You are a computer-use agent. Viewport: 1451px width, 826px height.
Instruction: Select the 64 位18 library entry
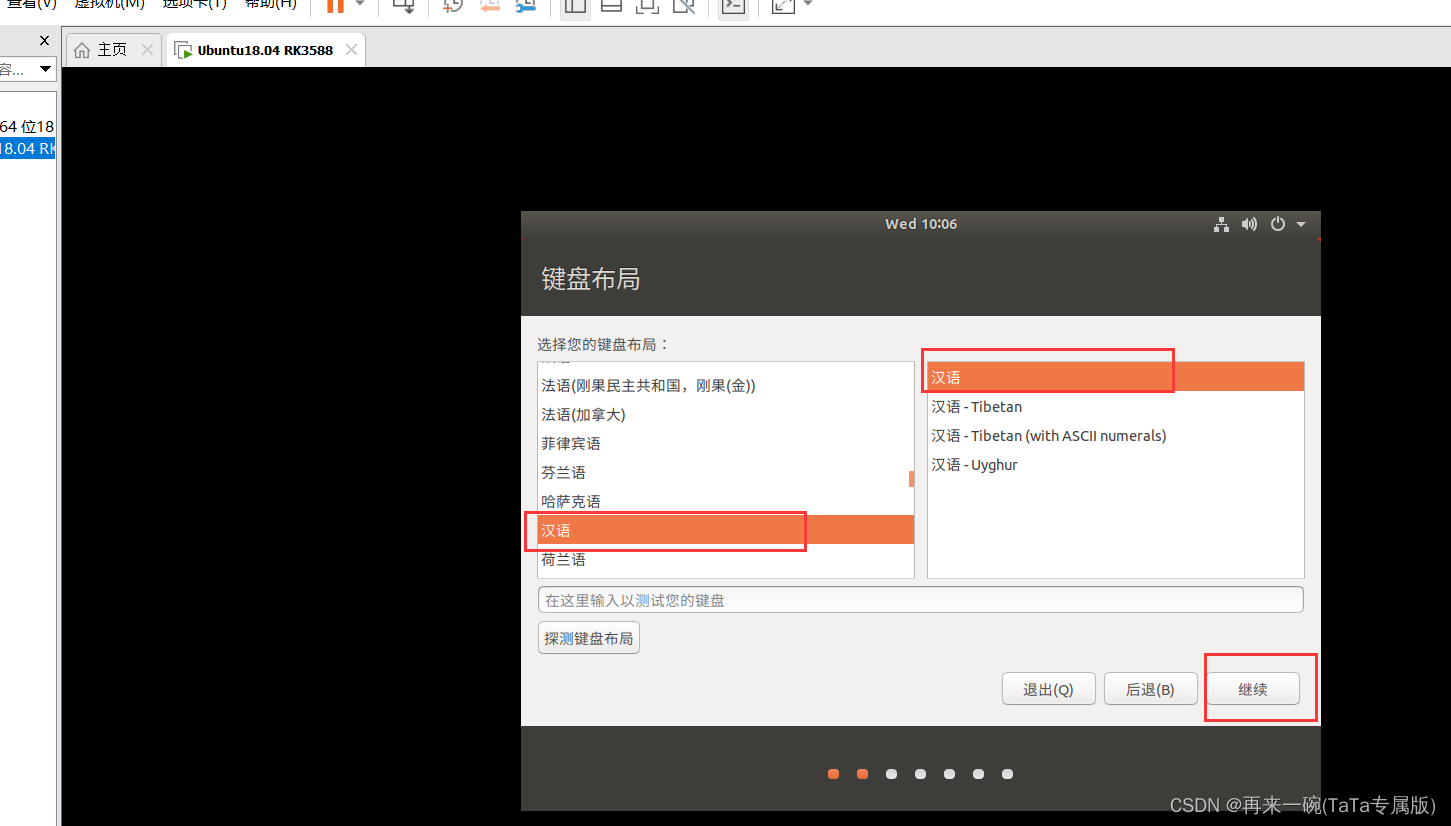tap(28, 127)
